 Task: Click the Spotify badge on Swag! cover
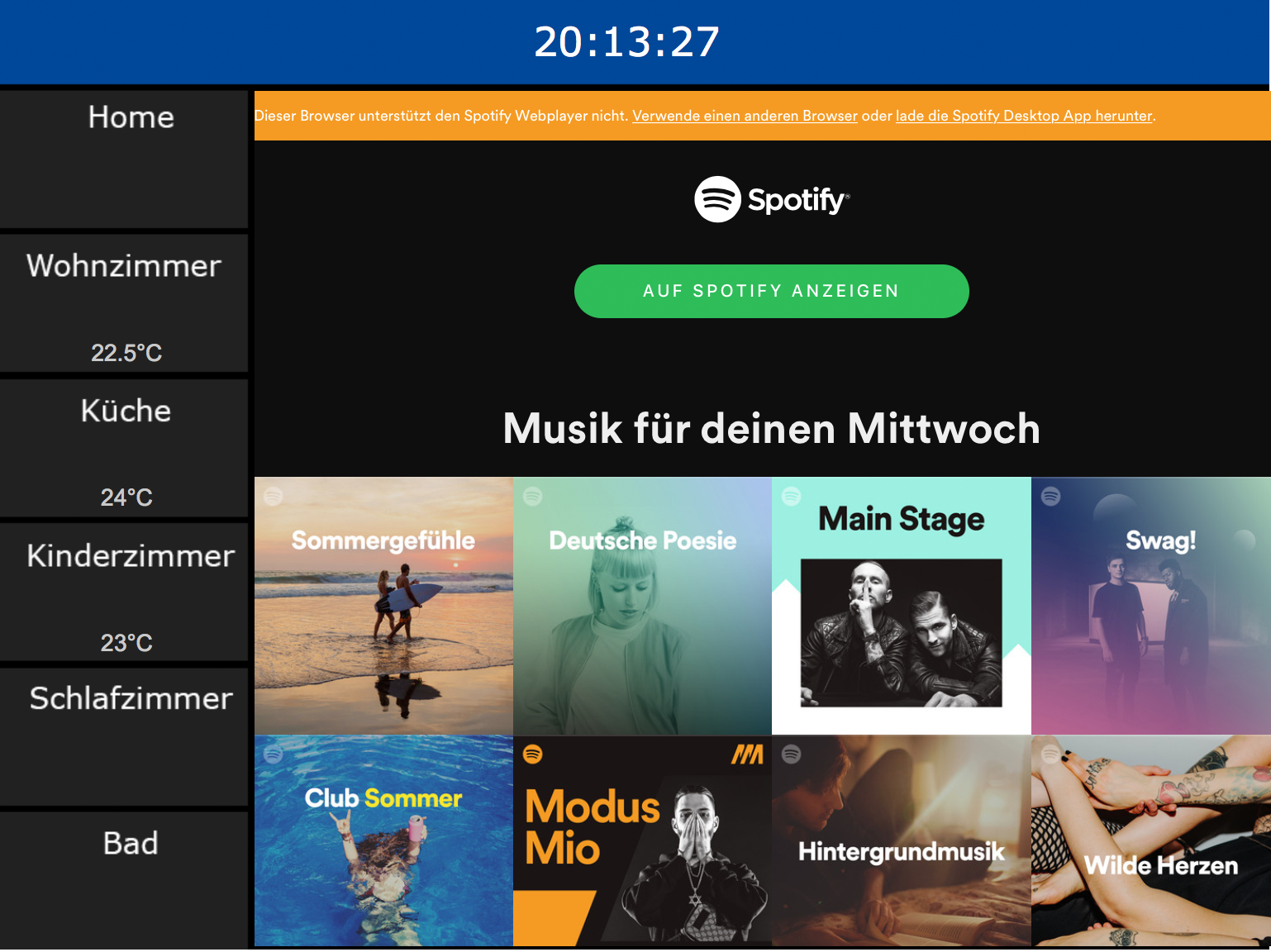(1051, 496)
